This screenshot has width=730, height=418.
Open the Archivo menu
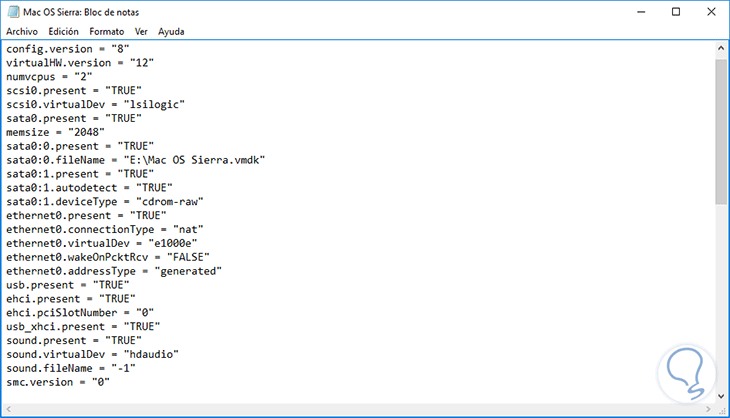(x=21, y=31)
